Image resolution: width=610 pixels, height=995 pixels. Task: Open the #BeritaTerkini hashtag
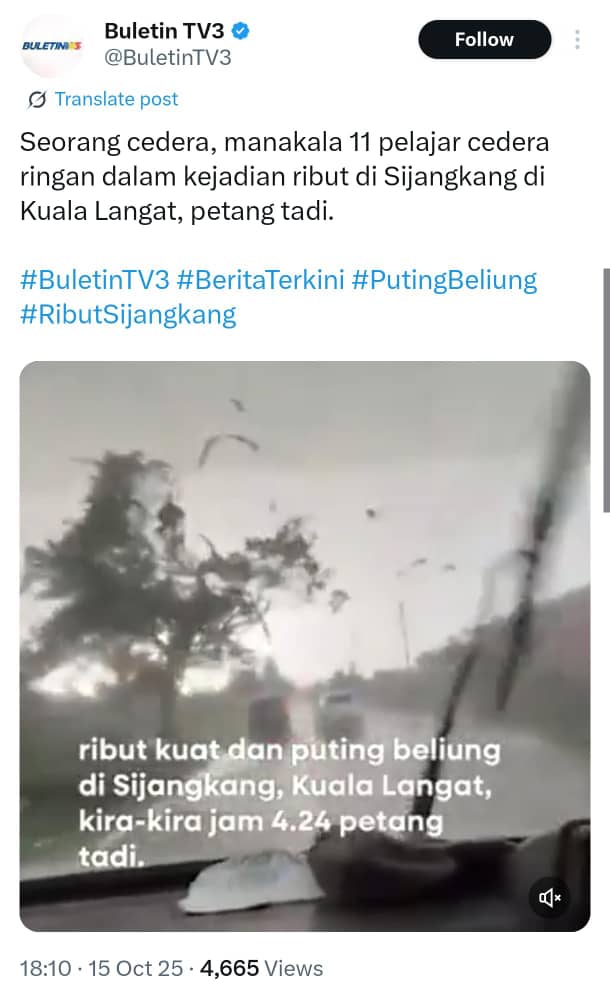(260, 280)
